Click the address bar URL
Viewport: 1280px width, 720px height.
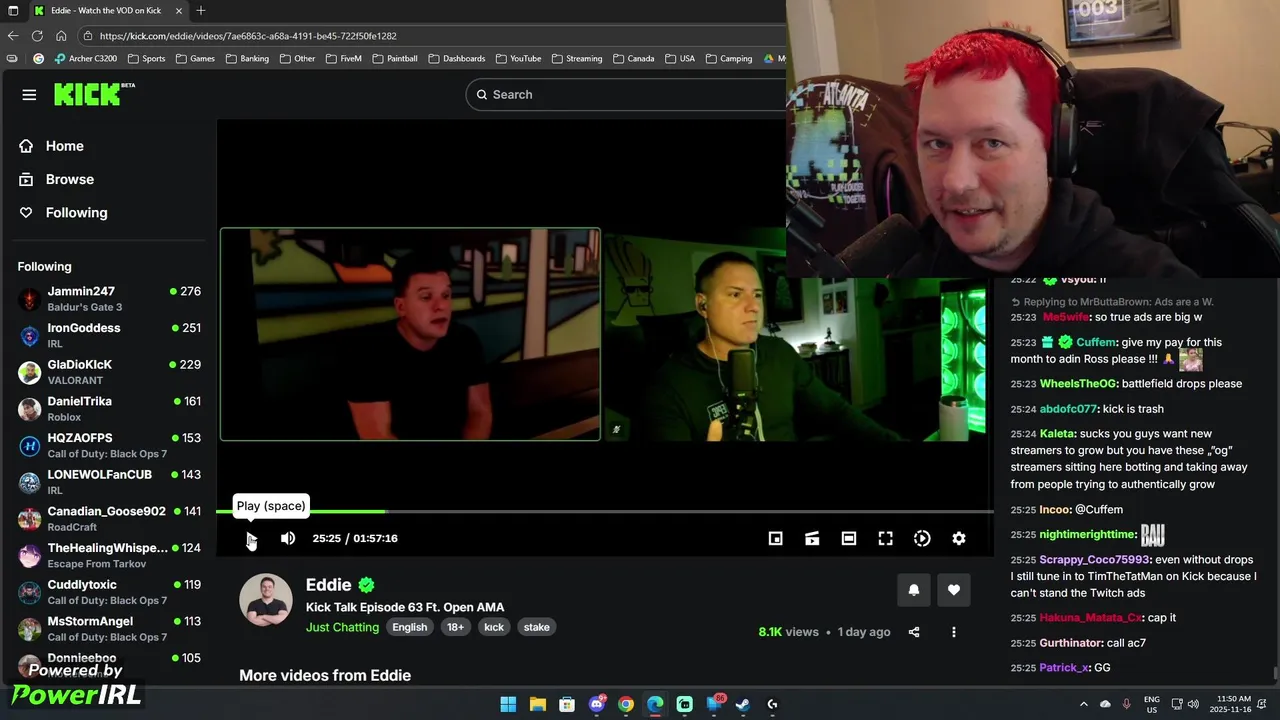pos(248,36)
